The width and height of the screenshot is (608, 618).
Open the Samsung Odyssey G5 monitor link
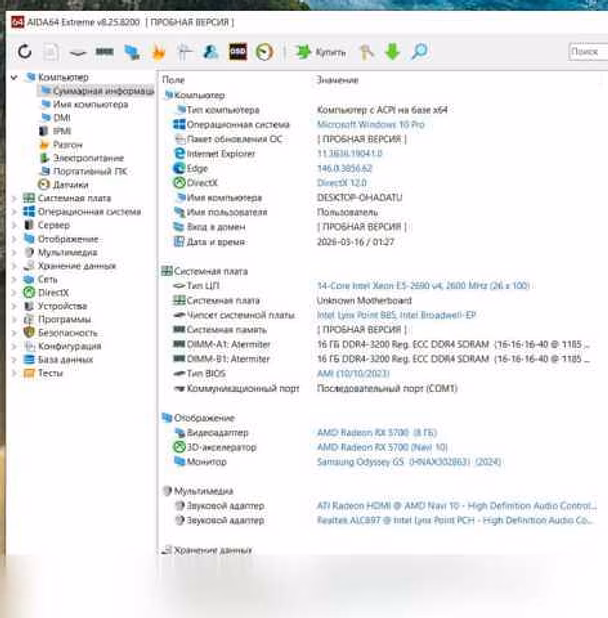pos(409,462)
